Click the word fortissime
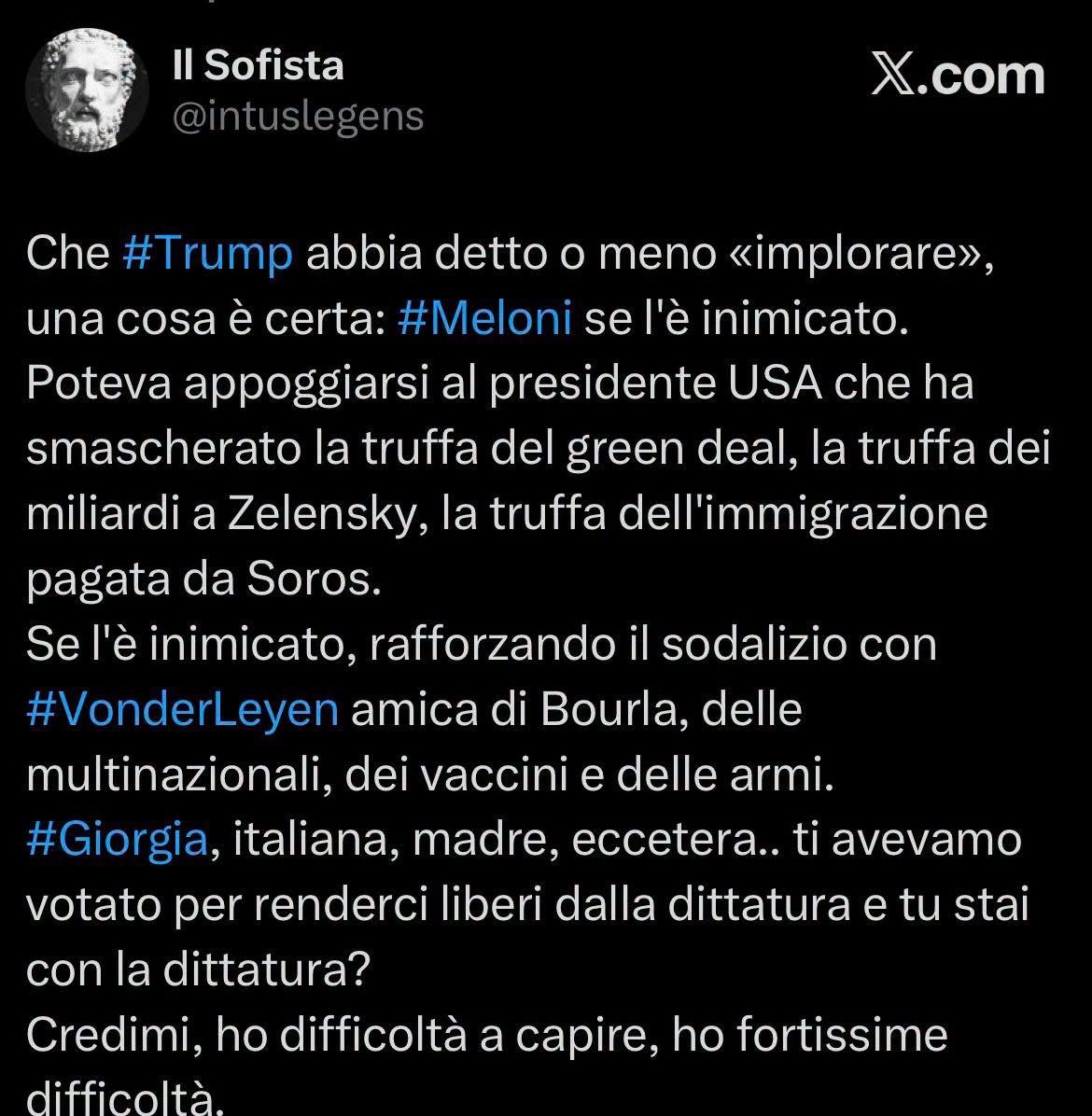This screenshot has height=1116, width=1092. pyautogui.click(x=842, y=1035)
